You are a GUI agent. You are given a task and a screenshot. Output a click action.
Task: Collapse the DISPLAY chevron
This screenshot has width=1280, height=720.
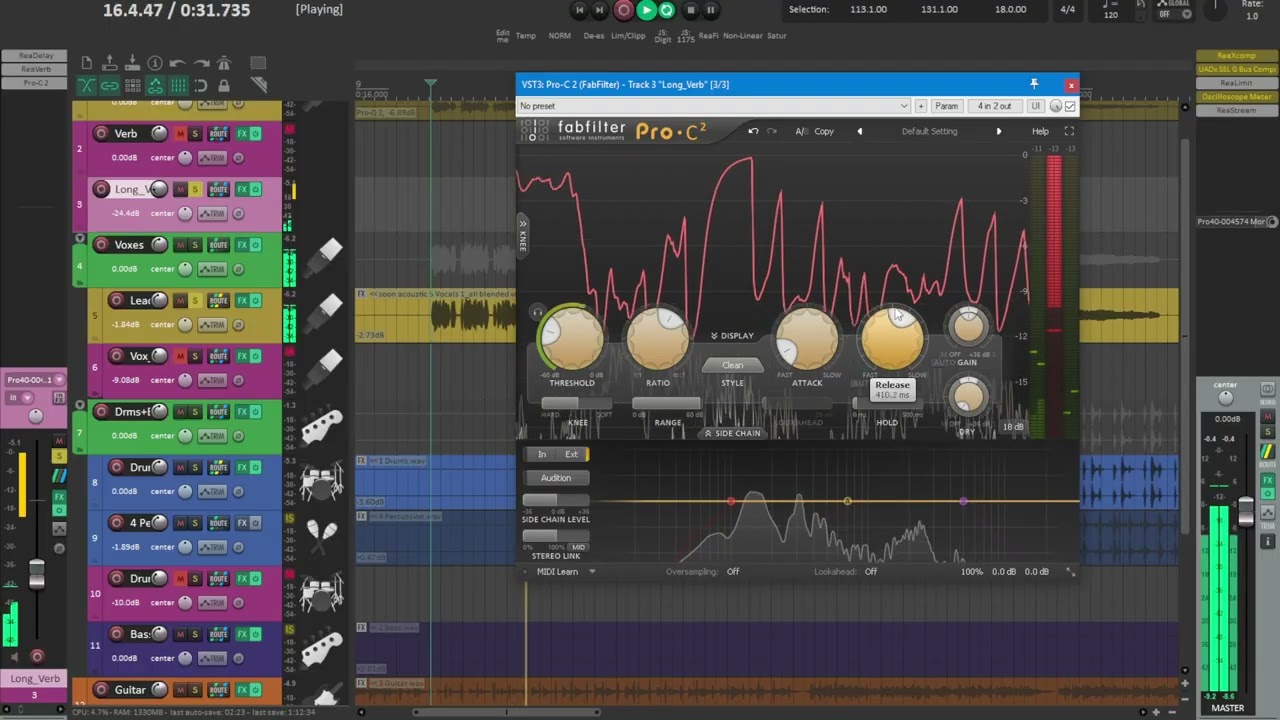coord(732,336)
